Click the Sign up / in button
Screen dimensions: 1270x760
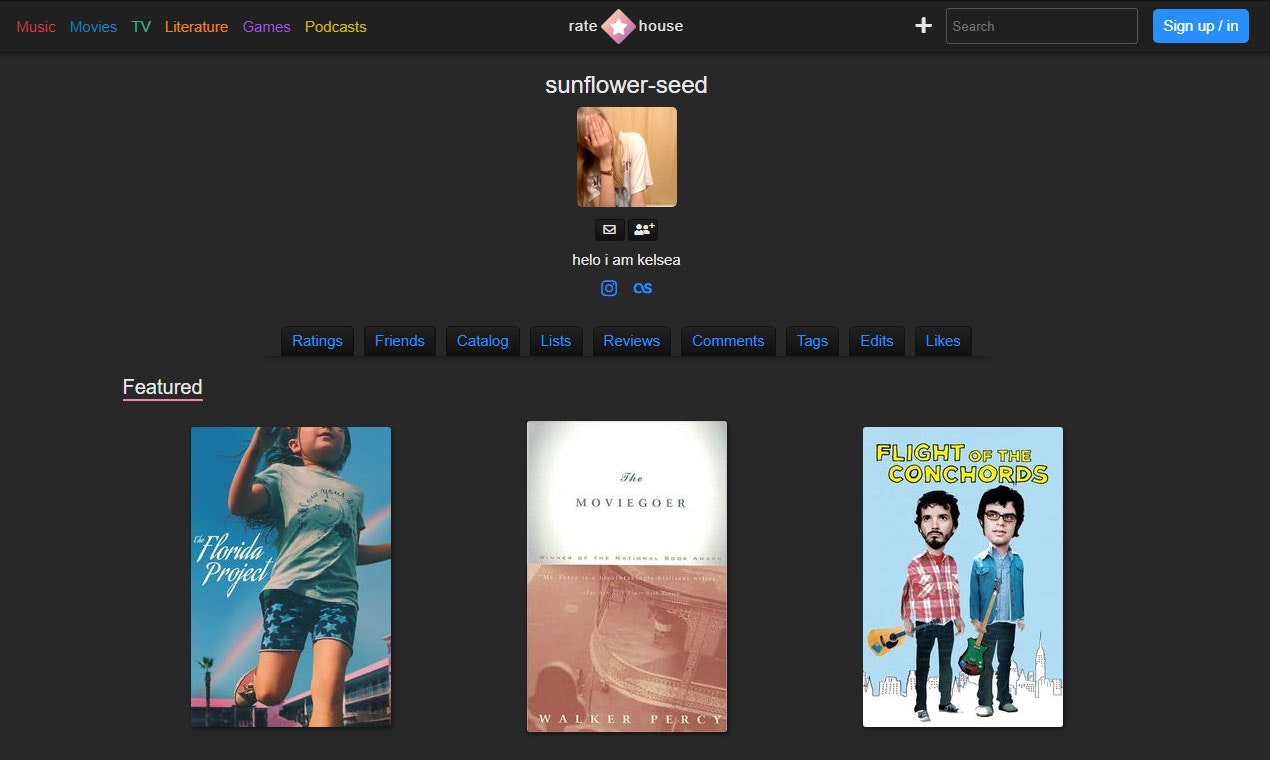(1201, 26)
